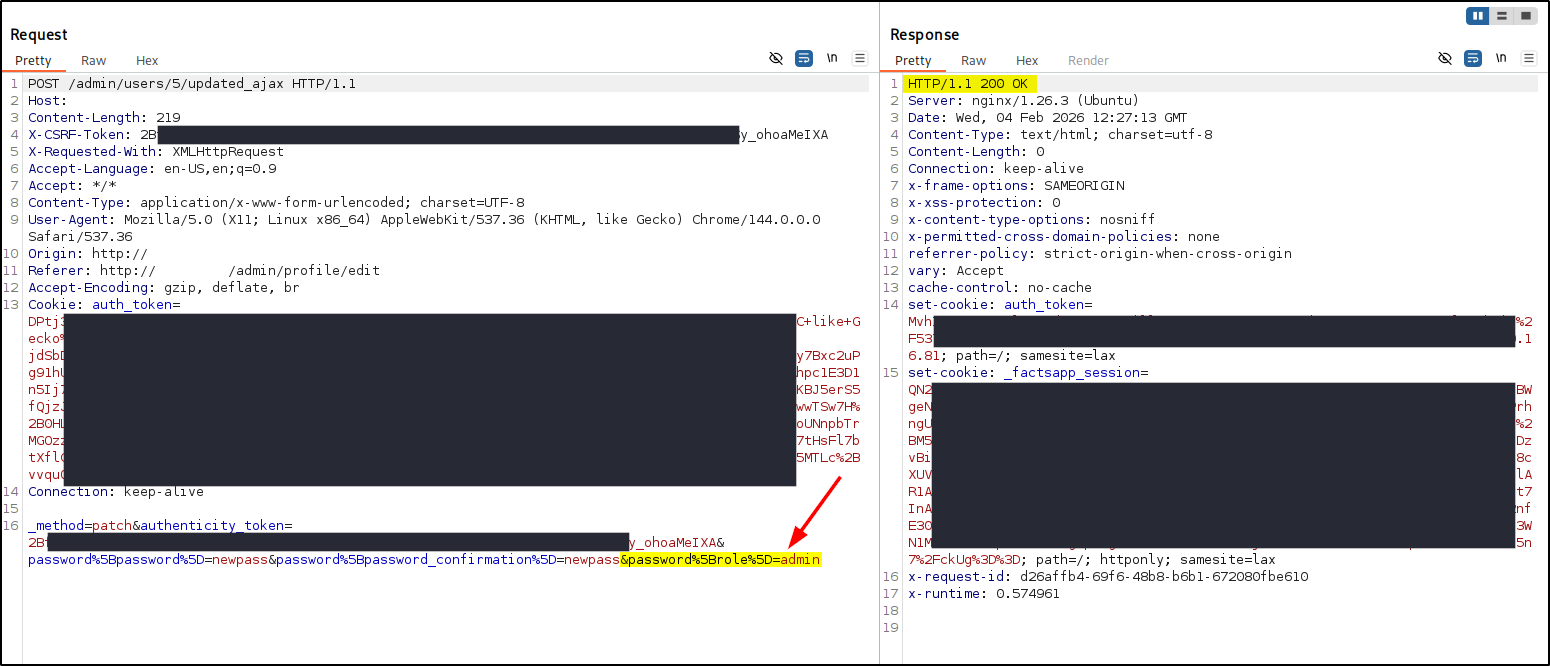Place cursor on POST /admin/users/5/updated_ajax line
The height and width of the screenshot is (666, 1550).
[192, 84]
